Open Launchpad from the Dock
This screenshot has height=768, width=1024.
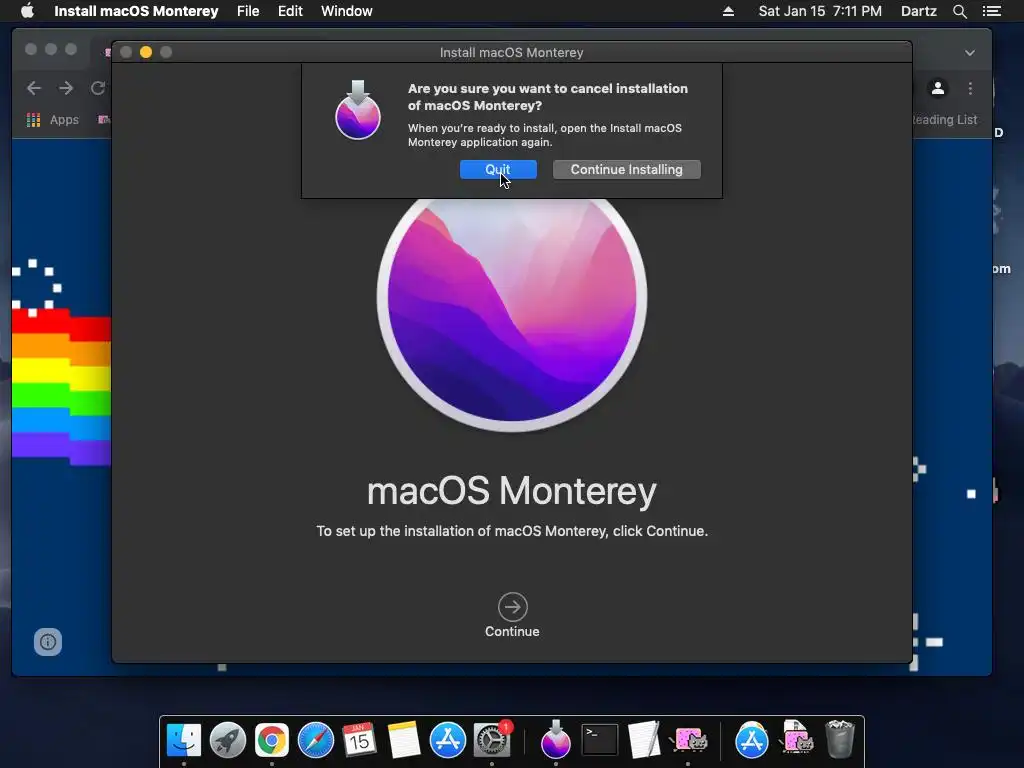pyautogui.click(x=227, y=740)
